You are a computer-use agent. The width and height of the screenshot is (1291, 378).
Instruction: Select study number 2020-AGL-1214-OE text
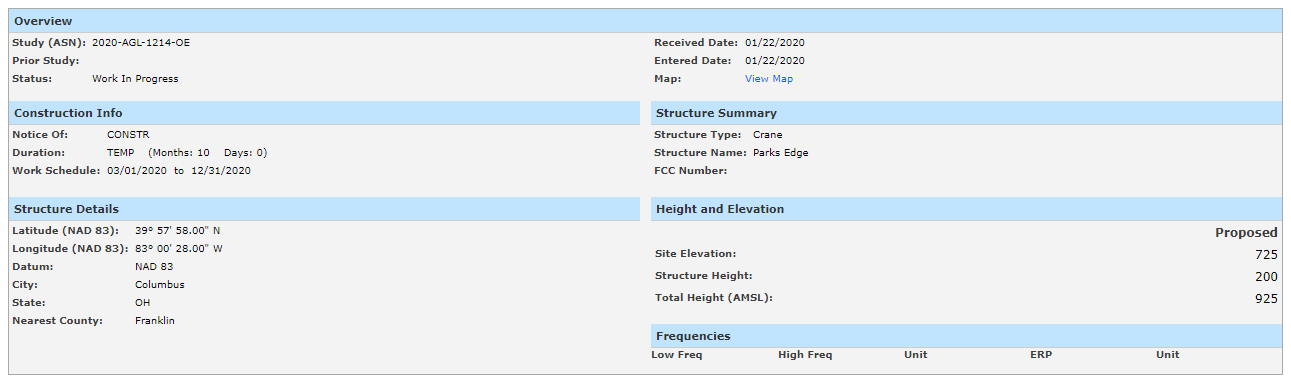coord(140,43)
